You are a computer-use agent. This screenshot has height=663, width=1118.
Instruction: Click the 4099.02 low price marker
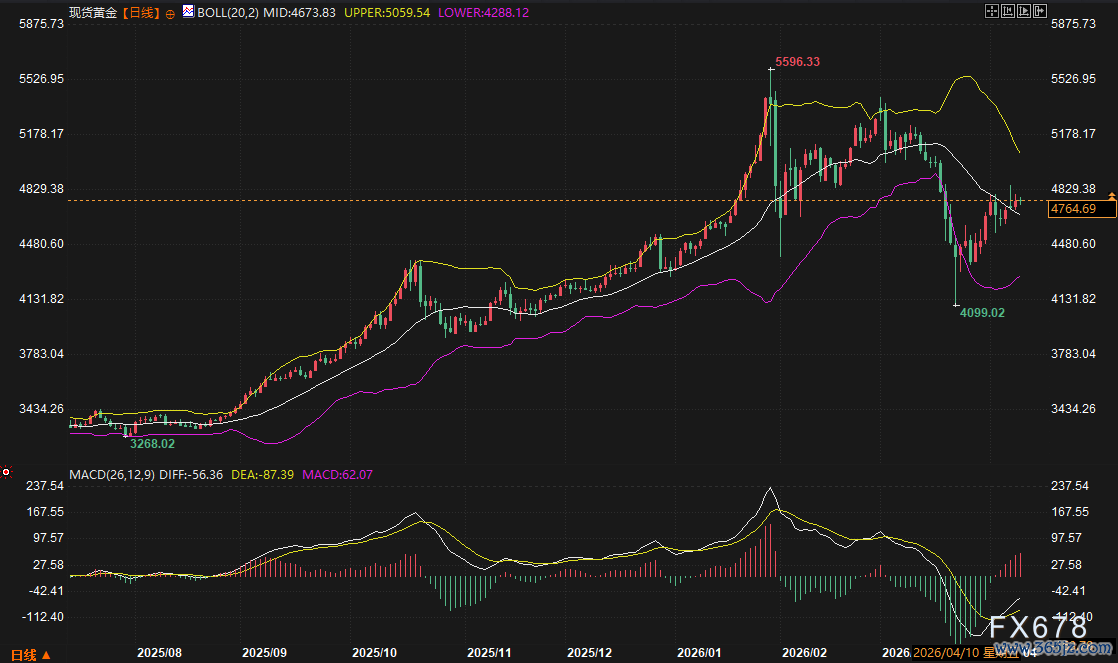coord(983,312)
